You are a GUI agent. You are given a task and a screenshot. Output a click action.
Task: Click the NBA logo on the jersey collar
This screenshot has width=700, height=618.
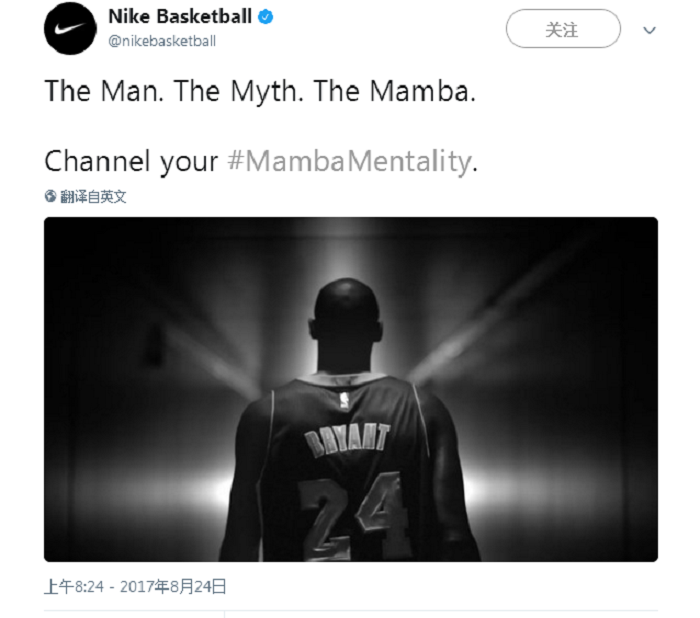click(x=344, y=400)
